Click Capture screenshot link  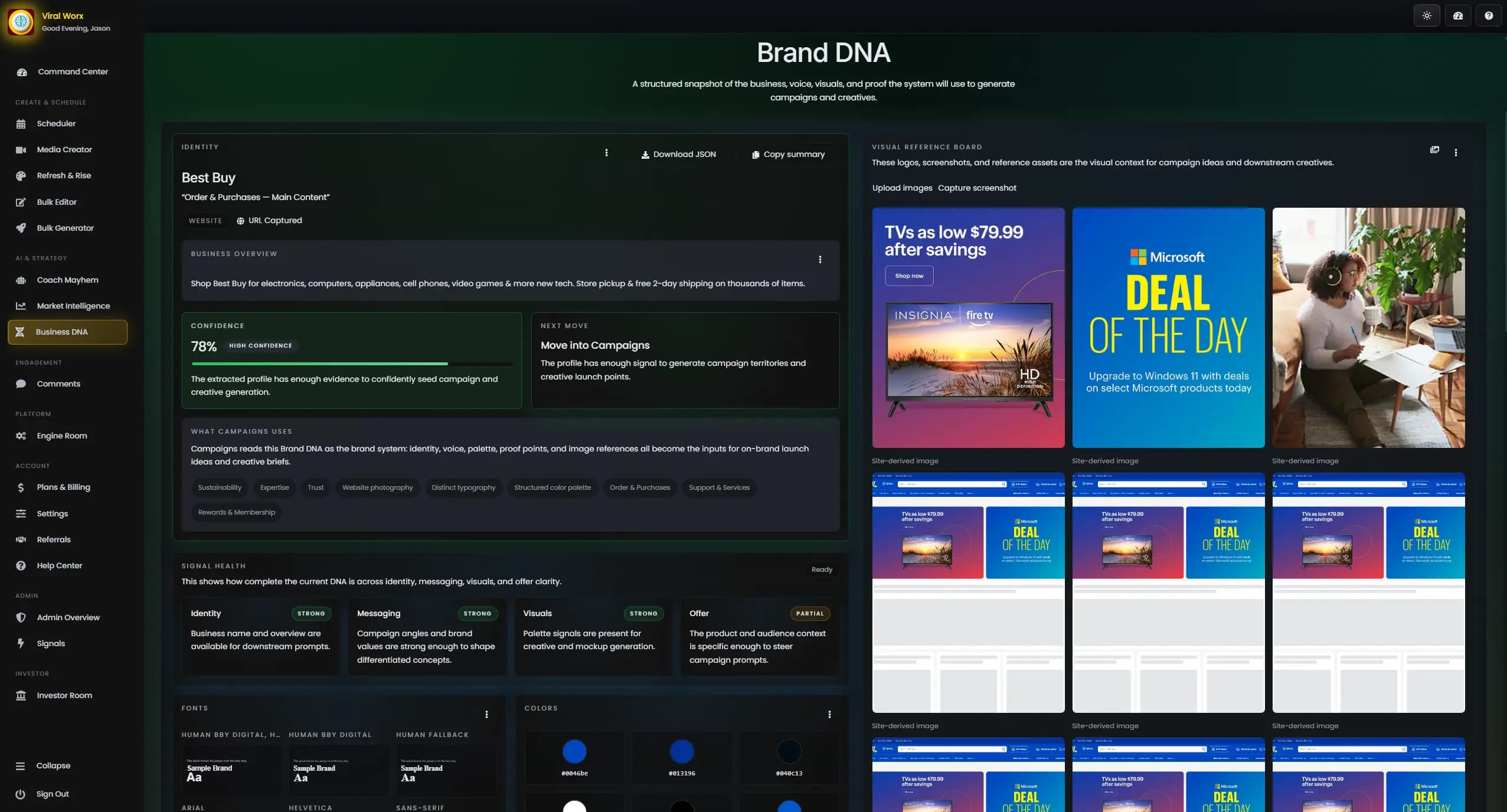977,188
